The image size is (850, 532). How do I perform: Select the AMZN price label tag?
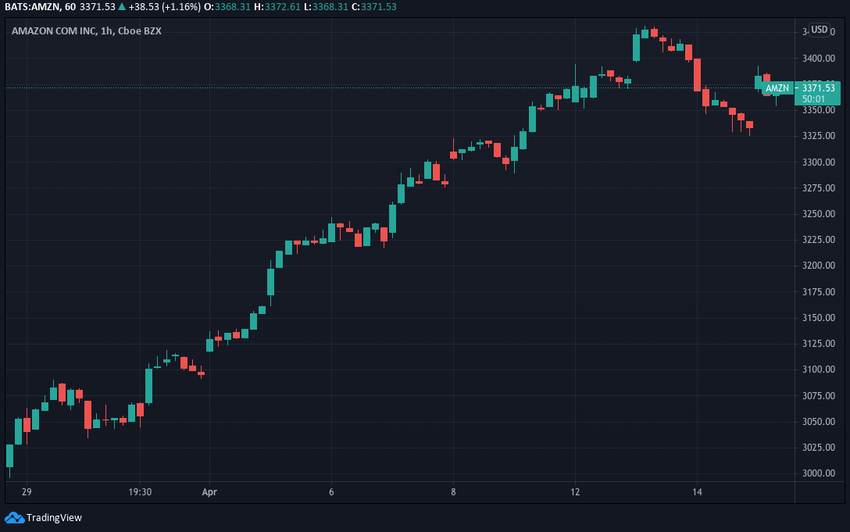point(777,88)
